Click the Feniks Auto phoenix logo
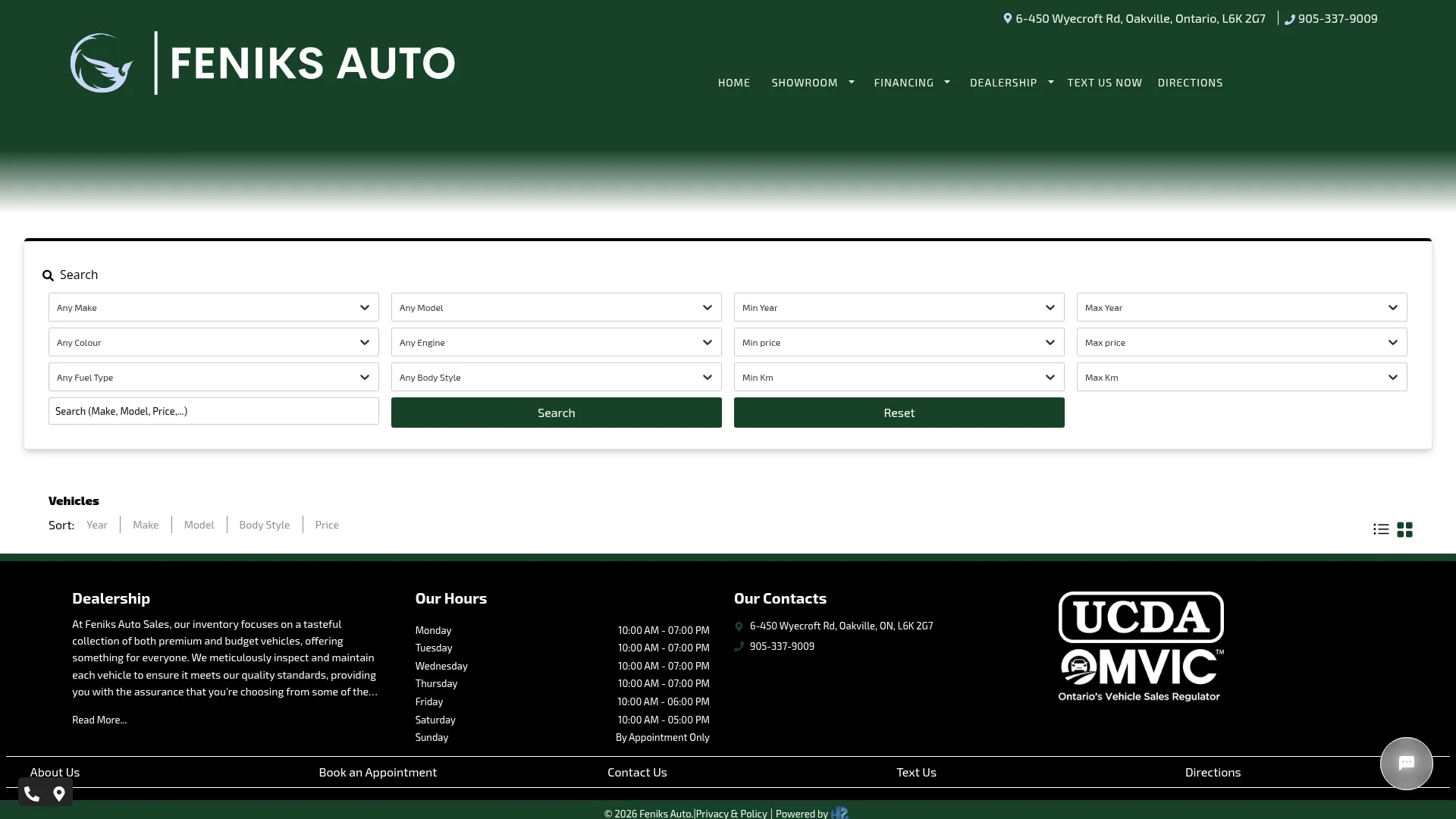Viewport: 1456px width, 819px height. point(102,63)
